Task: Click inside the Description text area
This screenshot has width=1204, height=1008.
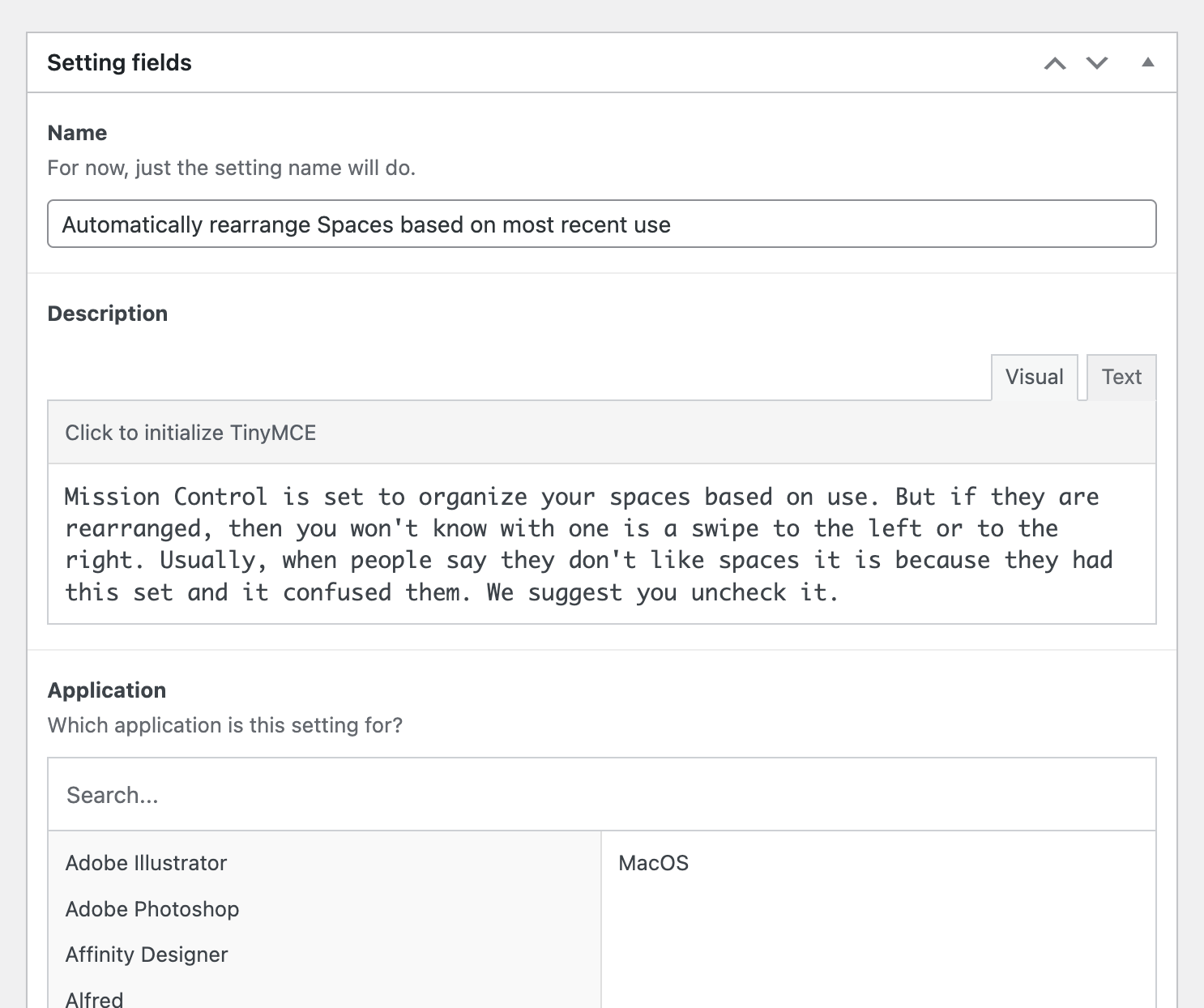Action: 602,544
